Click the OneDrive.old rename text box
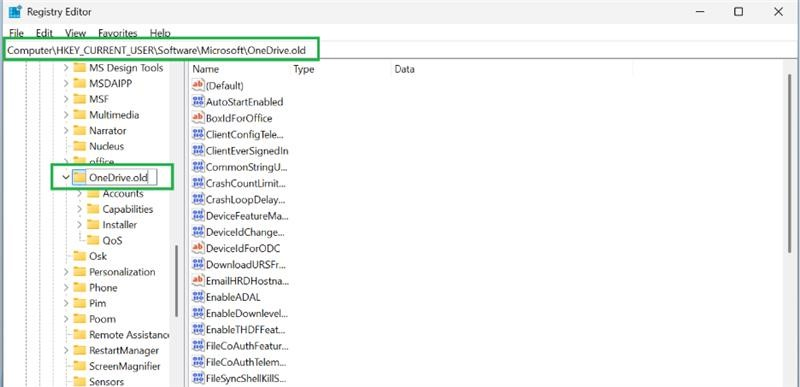This screenshot has width=800, height=387. tap(121, 177)
